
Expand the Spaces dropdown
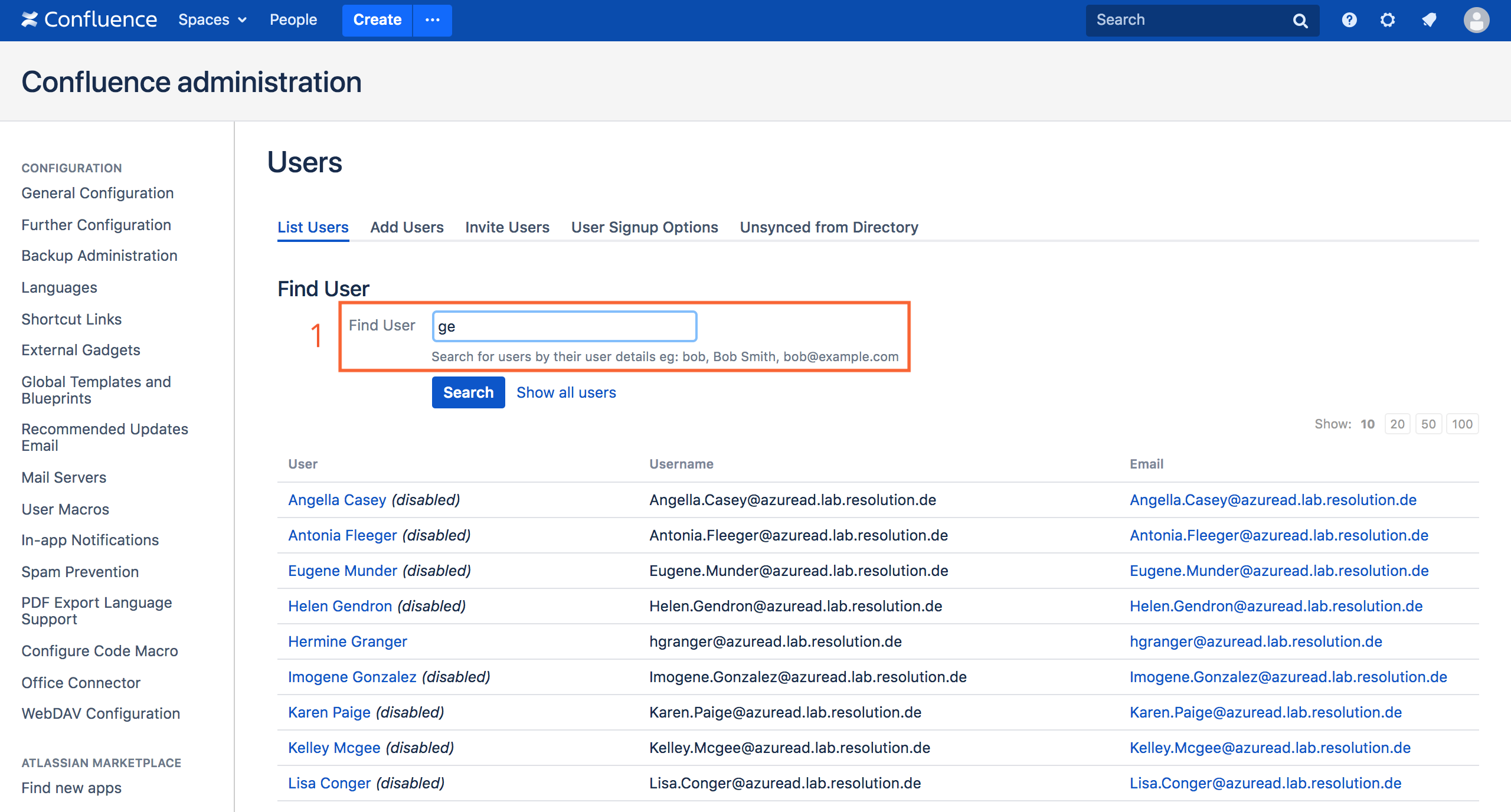[x=212, y=19]
